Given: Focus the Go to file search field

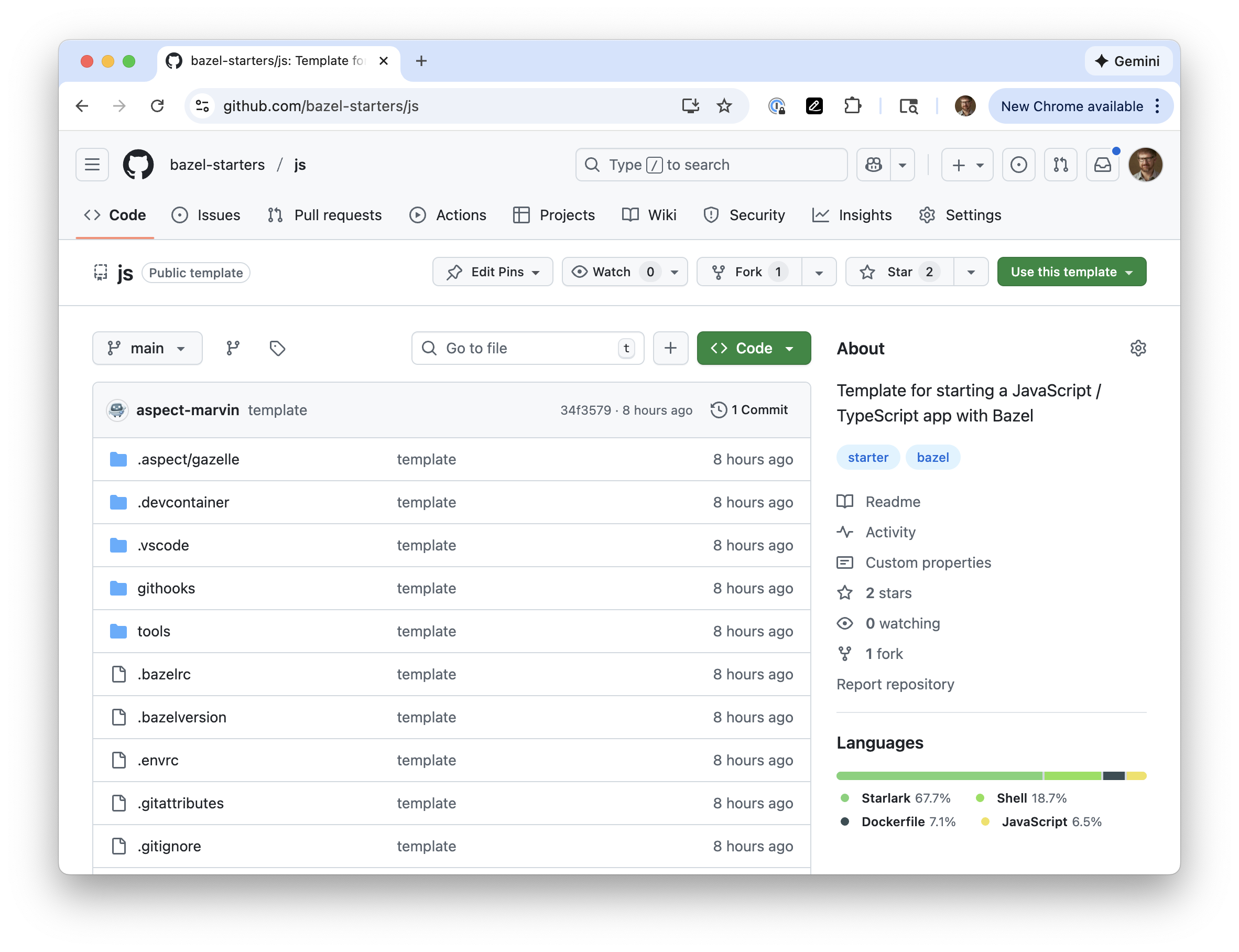Looking at the screenshot, I should 527,348.
